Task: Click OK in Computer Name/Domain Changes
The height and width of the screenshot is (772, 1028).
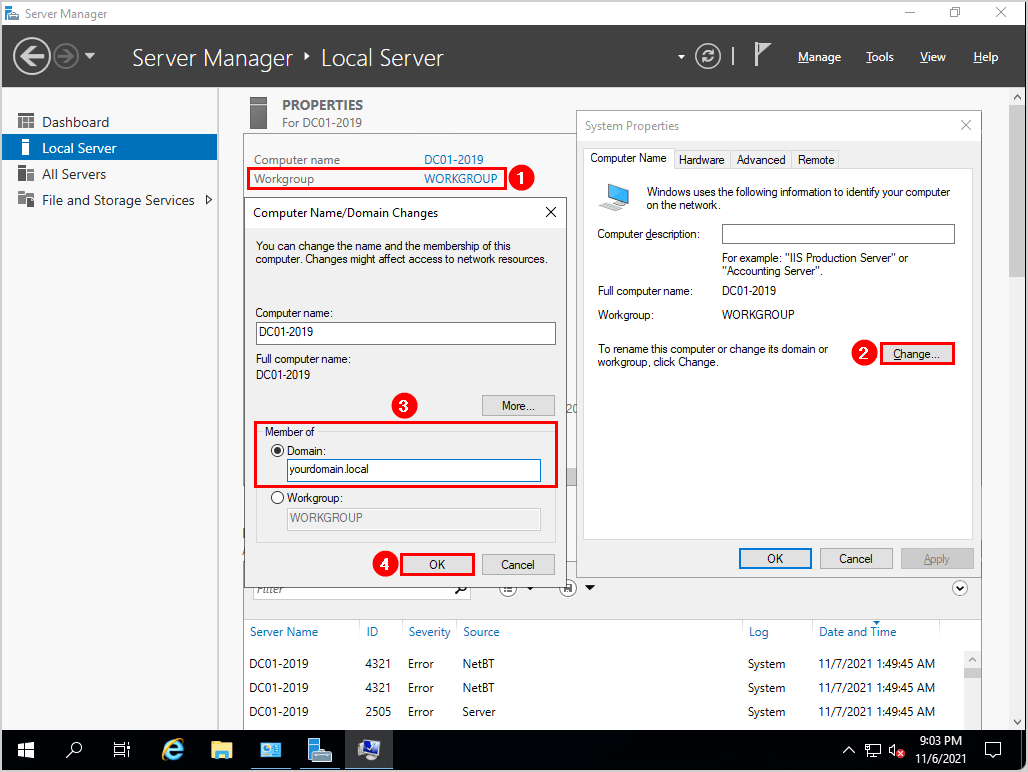Action: (437, 564)
